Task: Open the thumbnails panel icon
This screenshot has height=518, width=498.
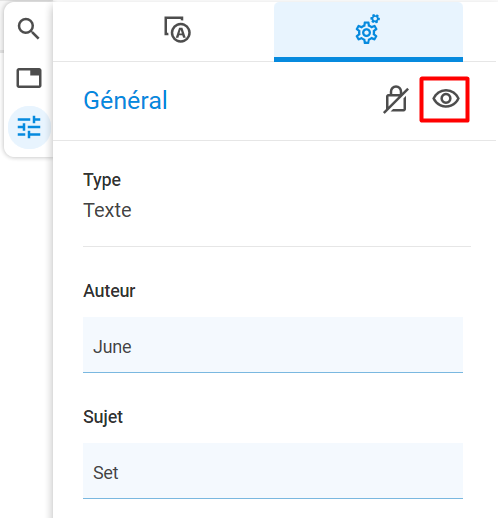Action: click(x=29, y=78)
